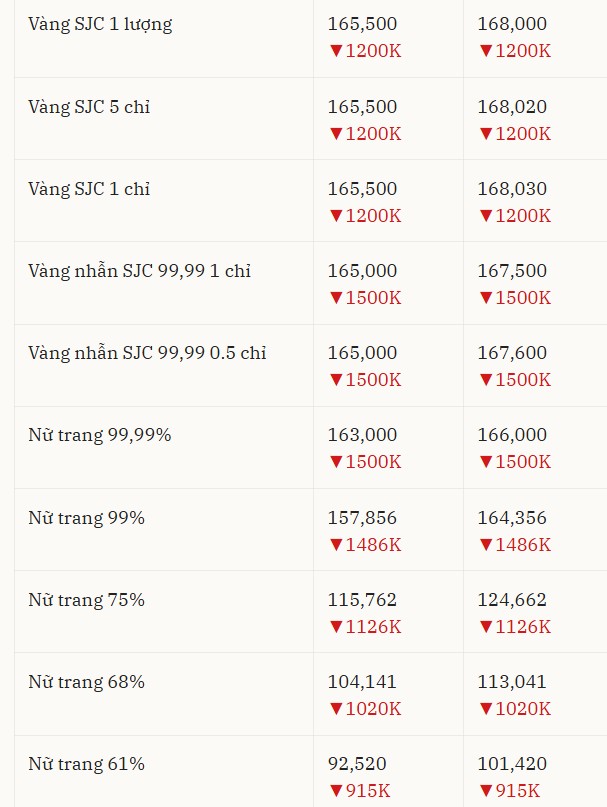Click the Nữ trang 99% label

86,518
